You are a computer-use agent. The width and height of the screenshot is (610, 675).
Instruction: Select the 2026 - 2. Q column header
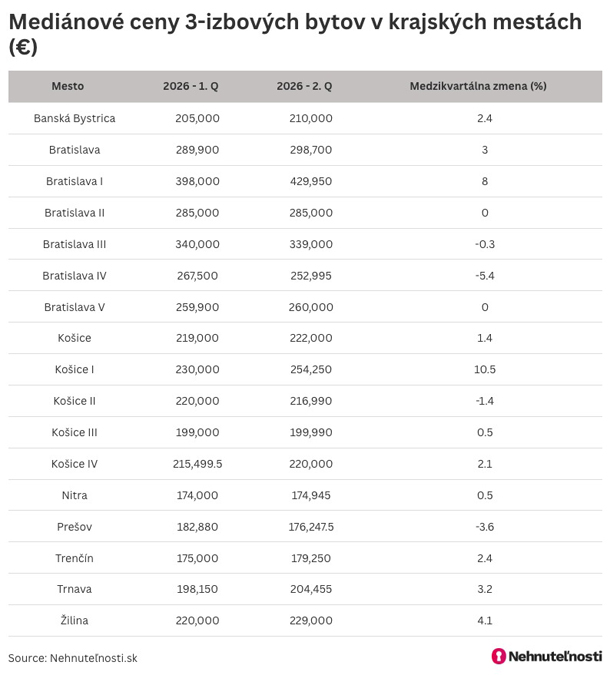click(x=304, y=86)
